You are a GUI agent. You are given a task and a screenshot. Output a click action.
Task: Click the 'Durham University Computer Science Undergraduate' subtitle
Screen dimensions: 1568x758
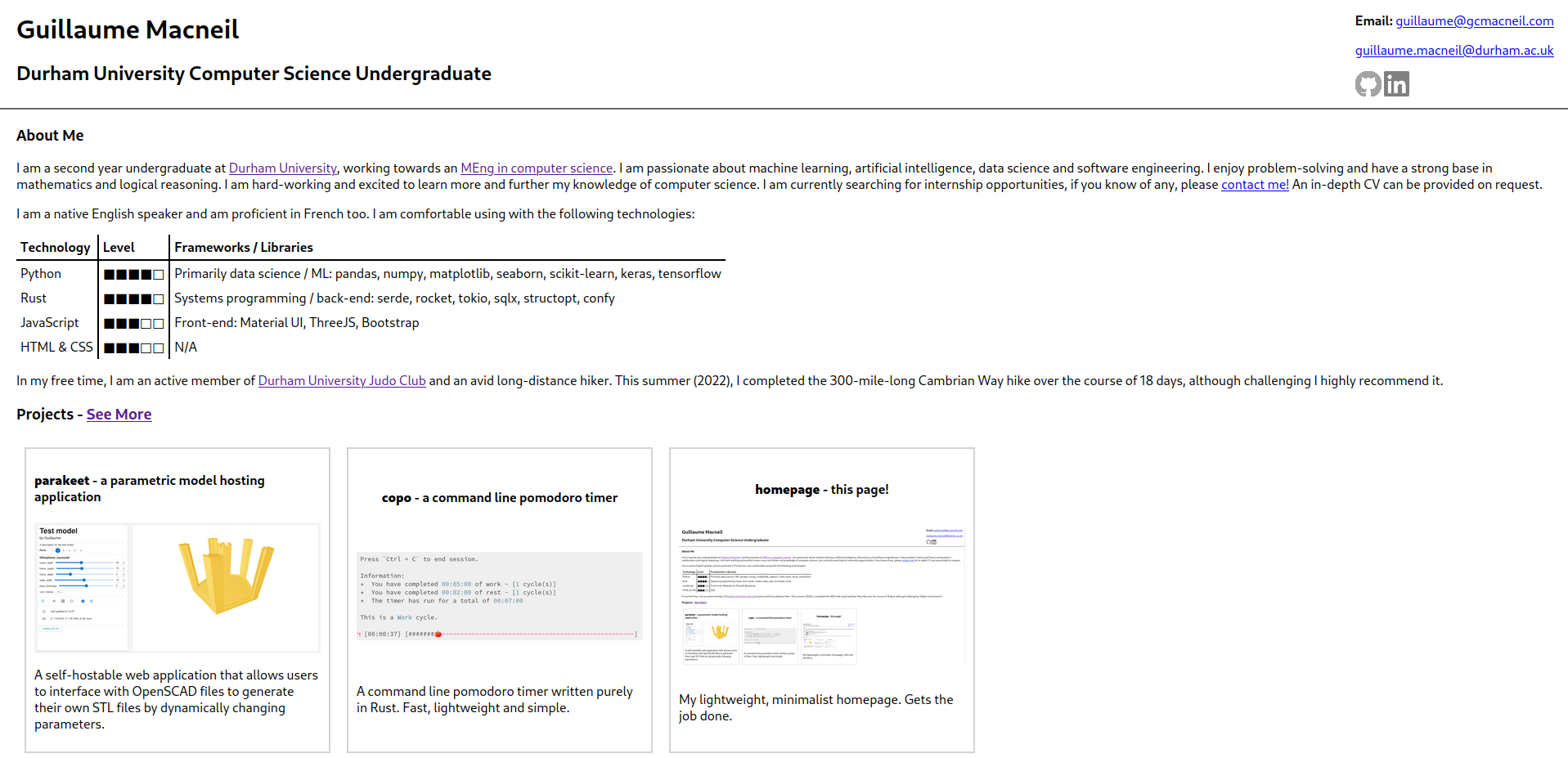[x=254, y=74]
